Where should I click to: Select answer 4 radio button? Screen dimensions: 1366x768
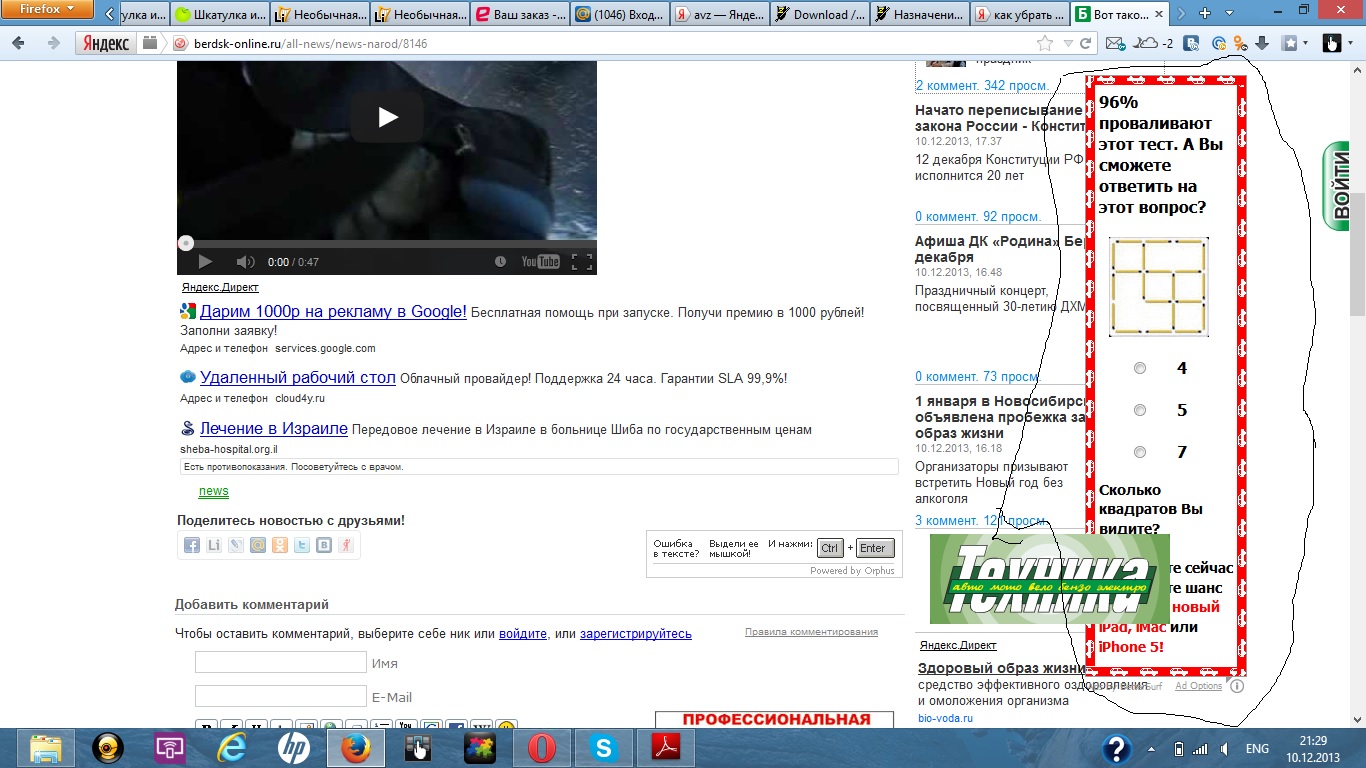point(1140,368)
